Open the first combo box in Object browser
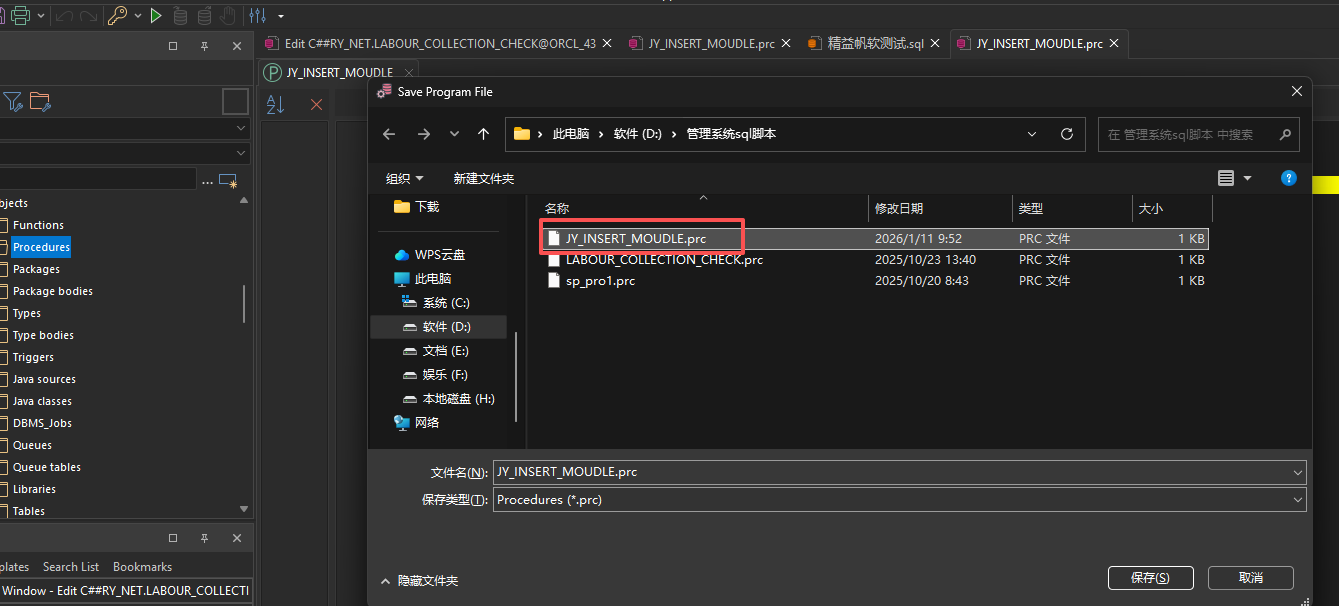Viewport: 1339px width, 606px height. tap(124, 128)
